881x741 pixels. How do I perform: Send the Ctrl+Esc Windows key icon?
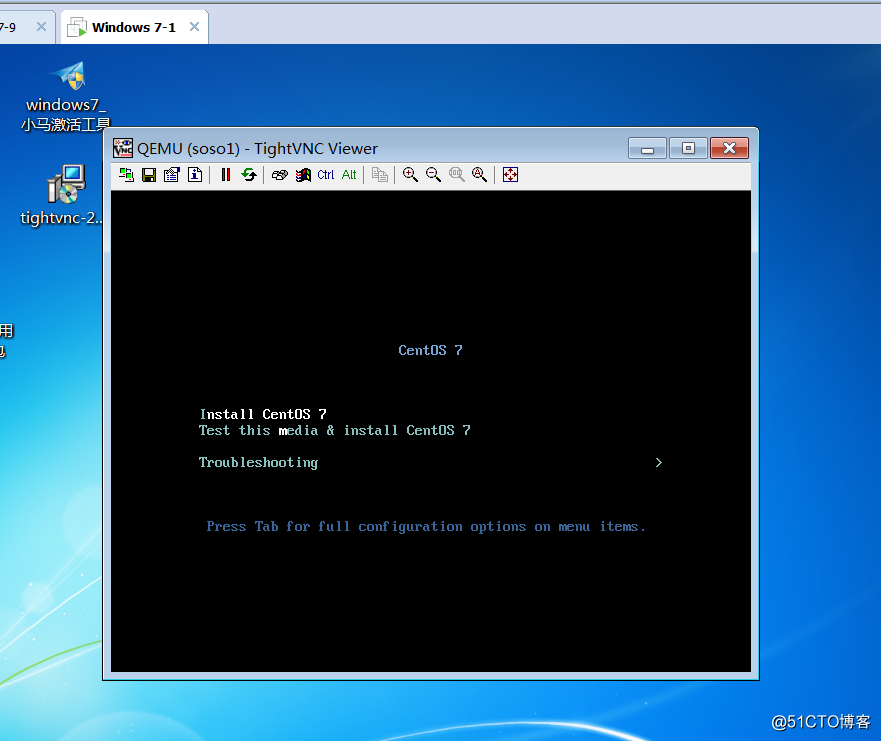pos(303,175)
